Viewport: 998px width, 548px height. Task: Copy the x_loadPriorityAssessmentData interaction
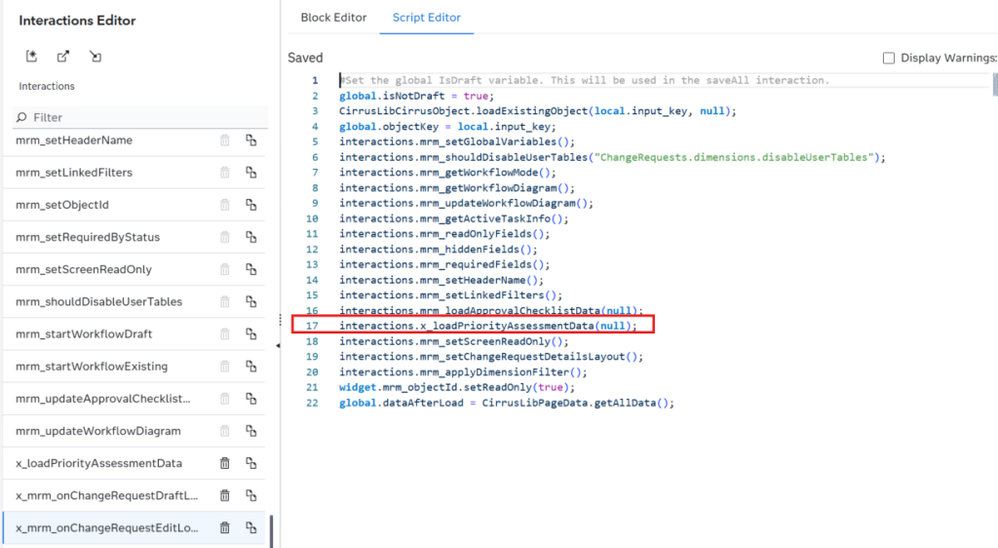251,463
